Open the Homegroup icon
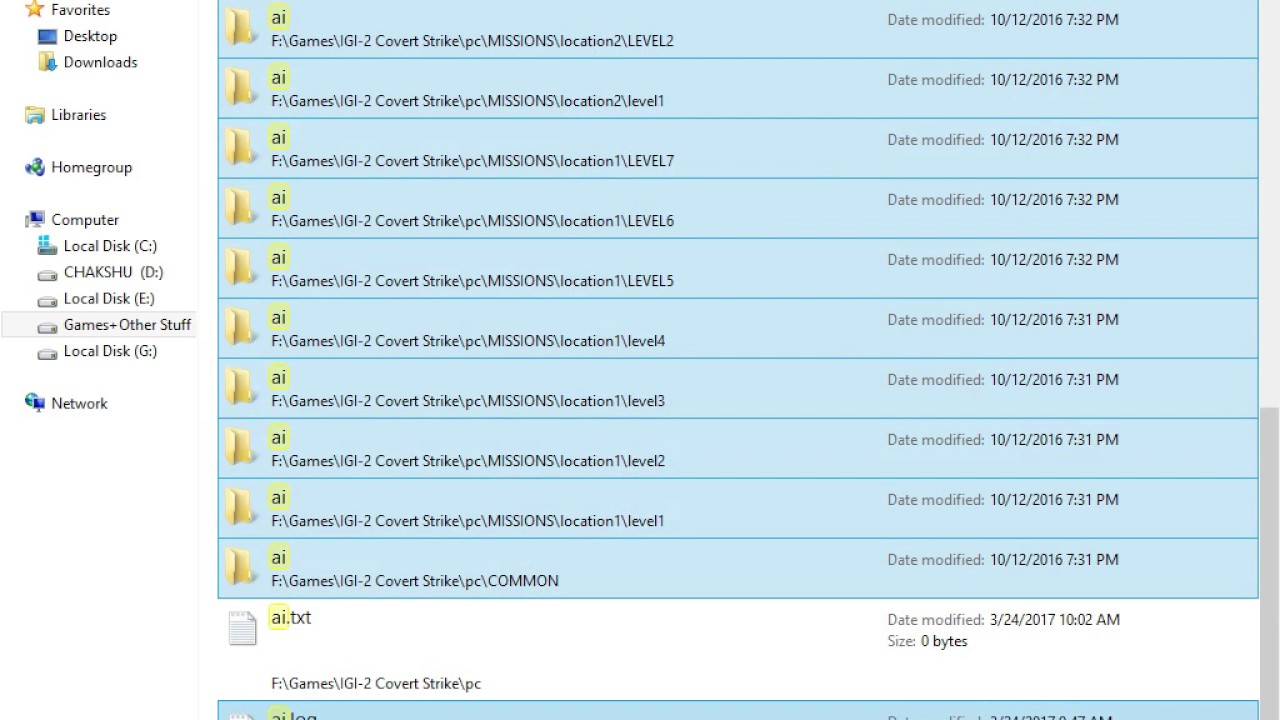The image size is (1280, 720). (35, 167)
